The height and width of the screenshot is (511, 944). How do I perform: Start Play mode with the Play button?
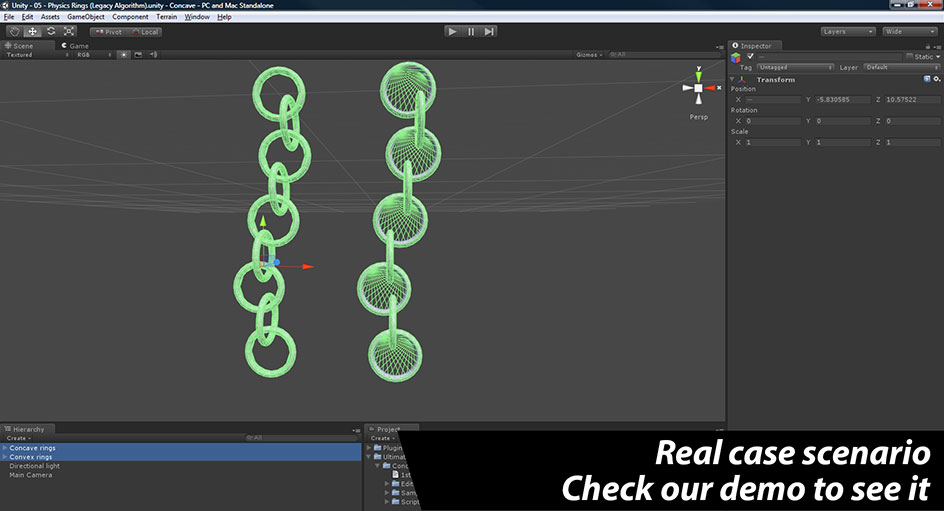[x=452, y=31]
